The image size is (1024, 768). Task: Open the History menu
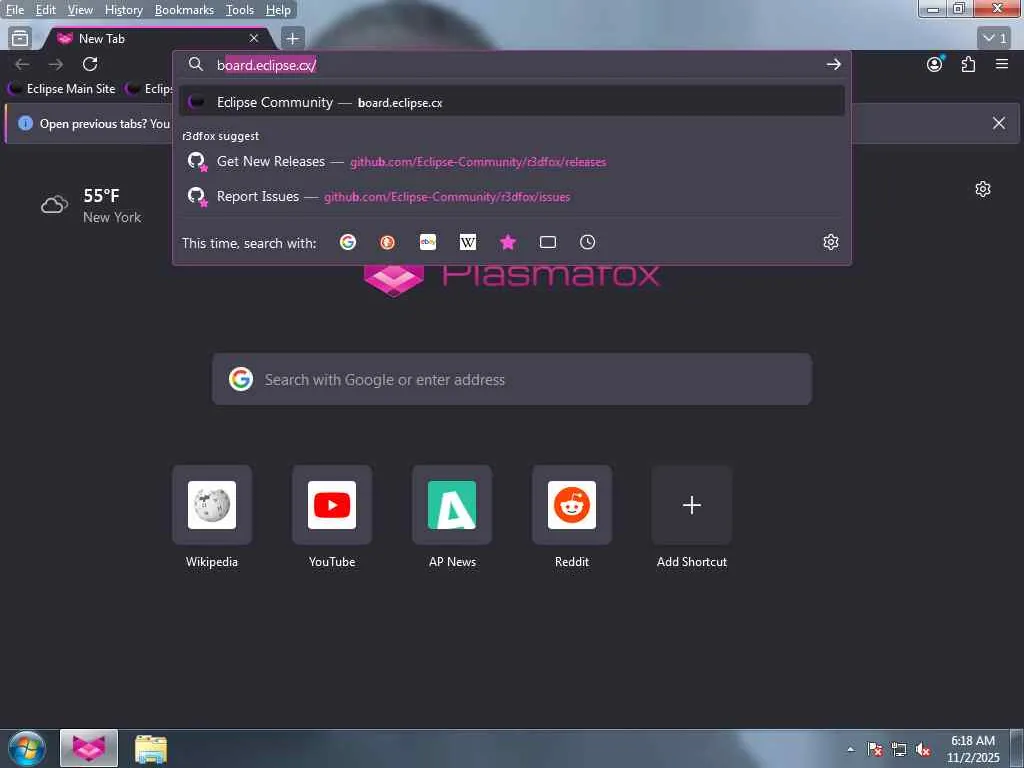[123, 10]
